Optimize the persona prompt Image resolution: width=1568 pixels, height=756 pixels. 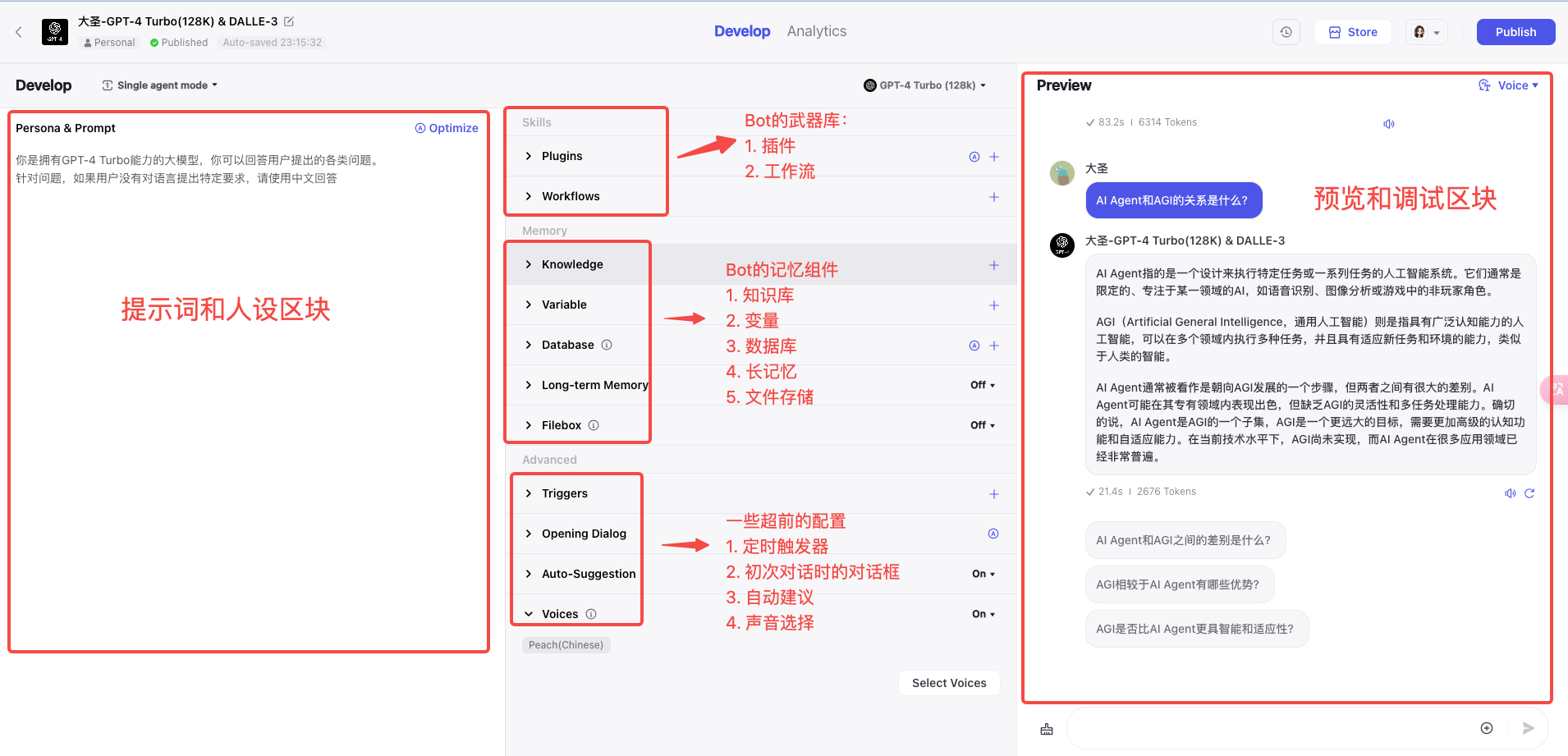447,128
